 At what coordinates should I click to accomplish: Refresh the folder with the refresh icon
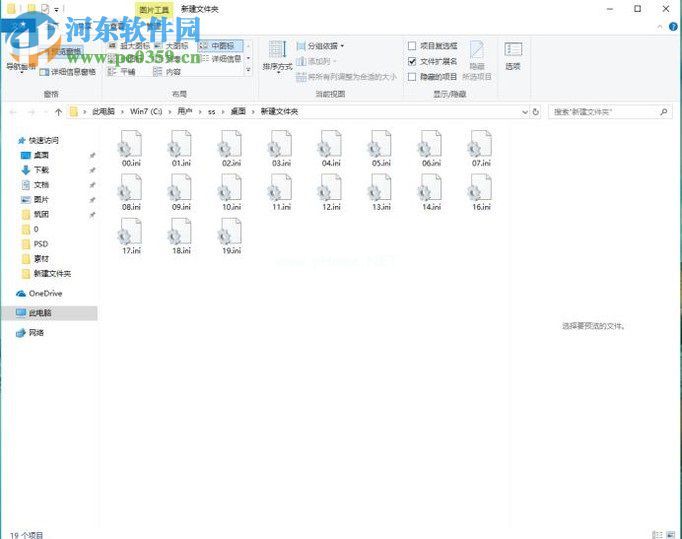pos(535,112)
